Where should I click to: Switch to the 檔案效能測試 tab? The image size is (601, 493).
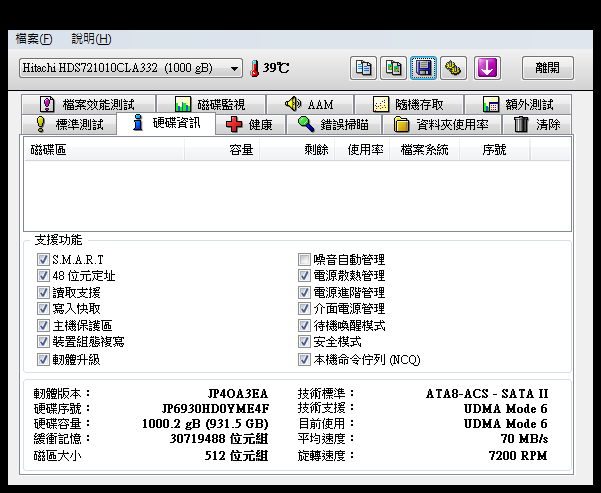point(89,104)
